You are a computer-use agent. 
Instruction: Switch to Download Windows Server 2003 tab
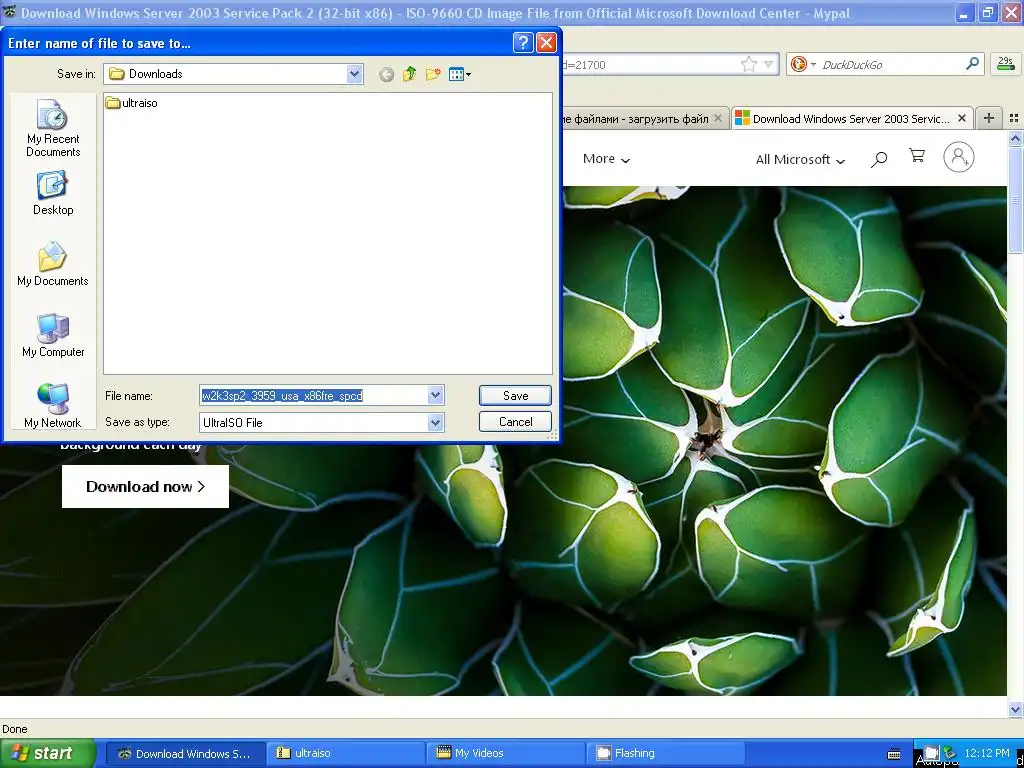(x=850, y=118)
